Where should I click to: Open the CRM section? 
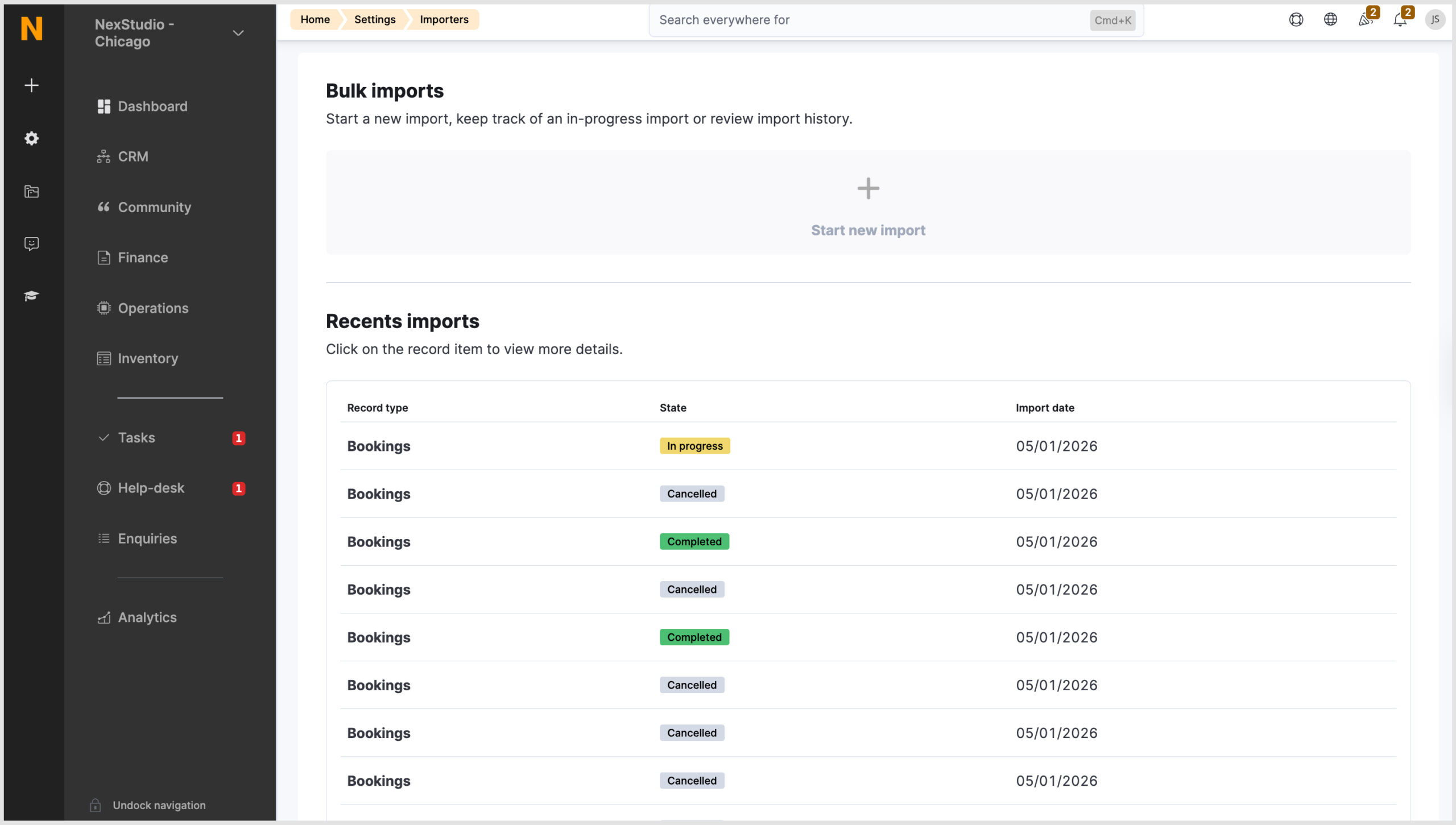coord(133,156)
